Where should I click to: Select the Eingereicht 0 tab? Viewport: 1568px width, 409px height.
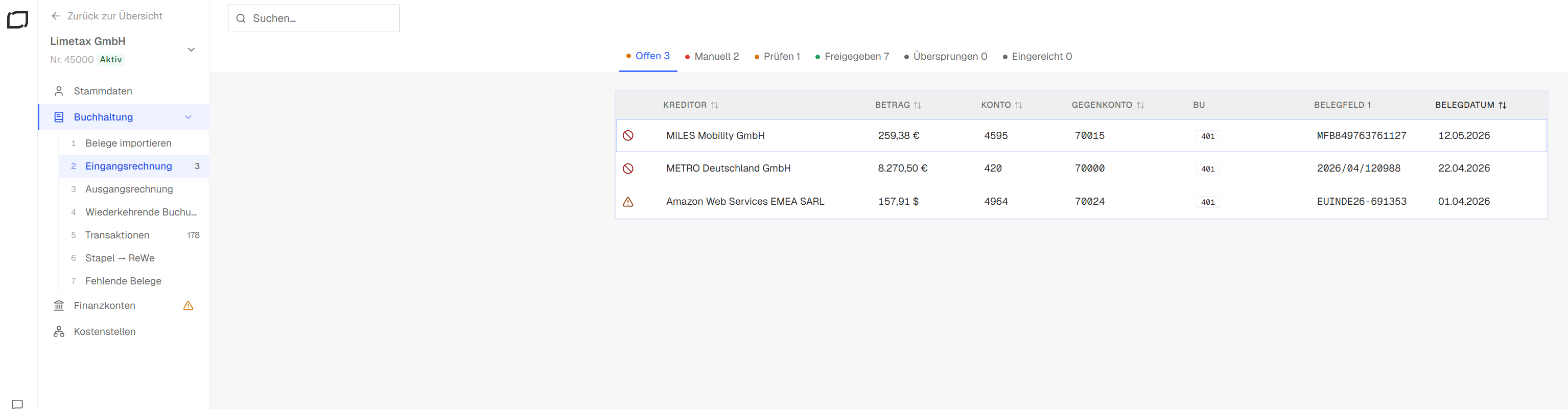pos(1037,57)
